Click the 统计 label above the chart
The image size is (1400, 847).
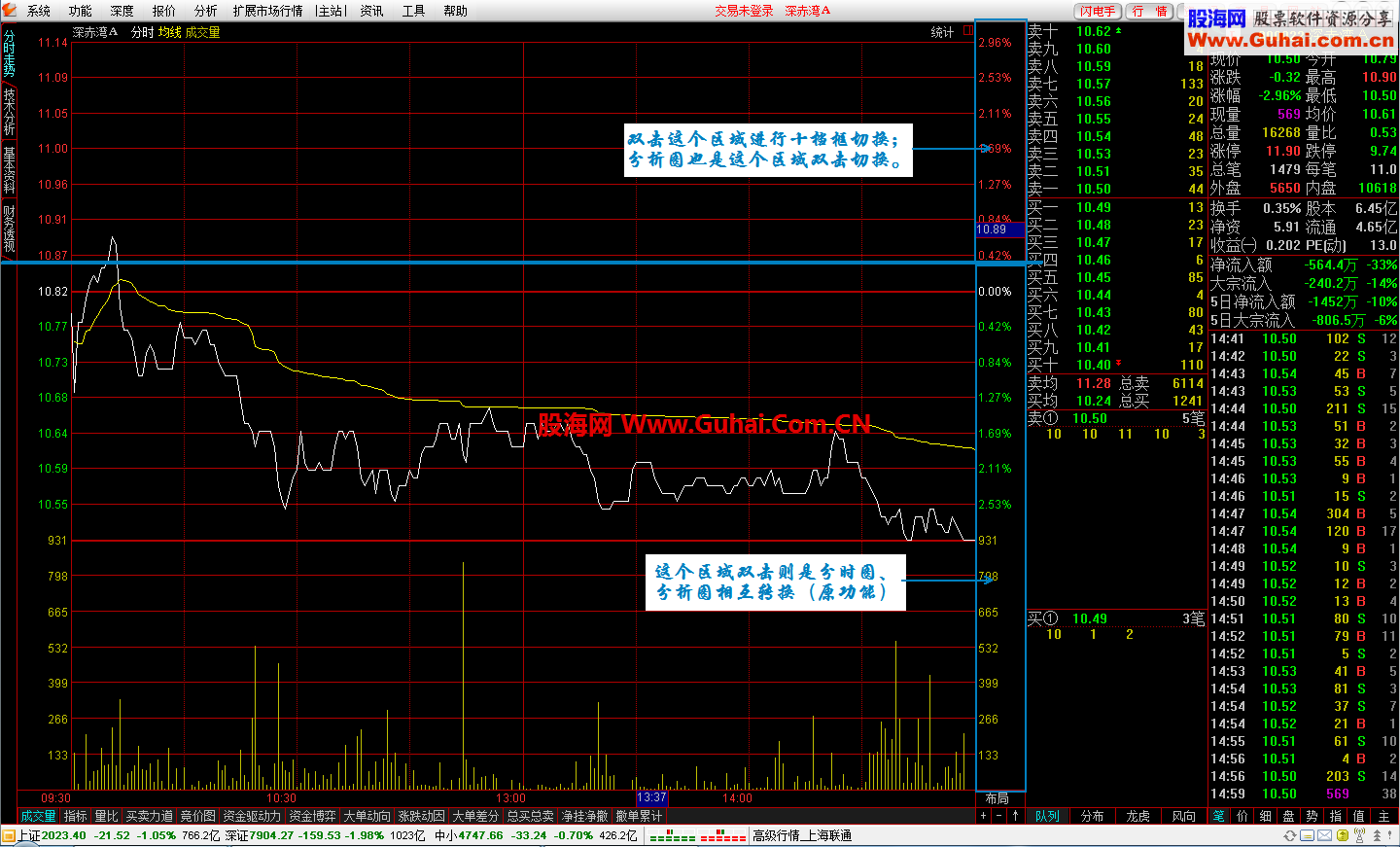[x=942, y=32]
